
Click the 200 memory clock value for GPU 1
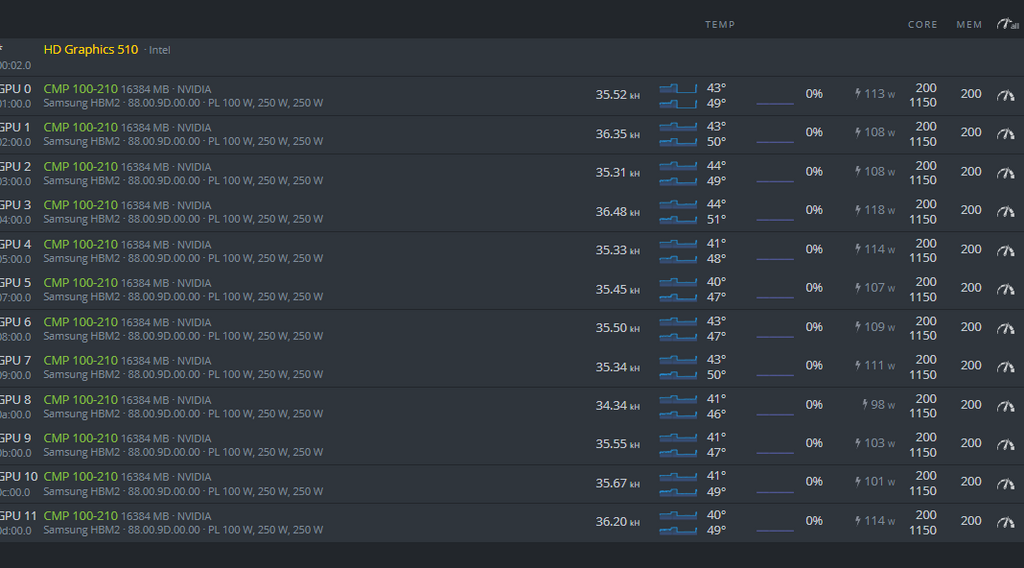[x=970, y=132]
